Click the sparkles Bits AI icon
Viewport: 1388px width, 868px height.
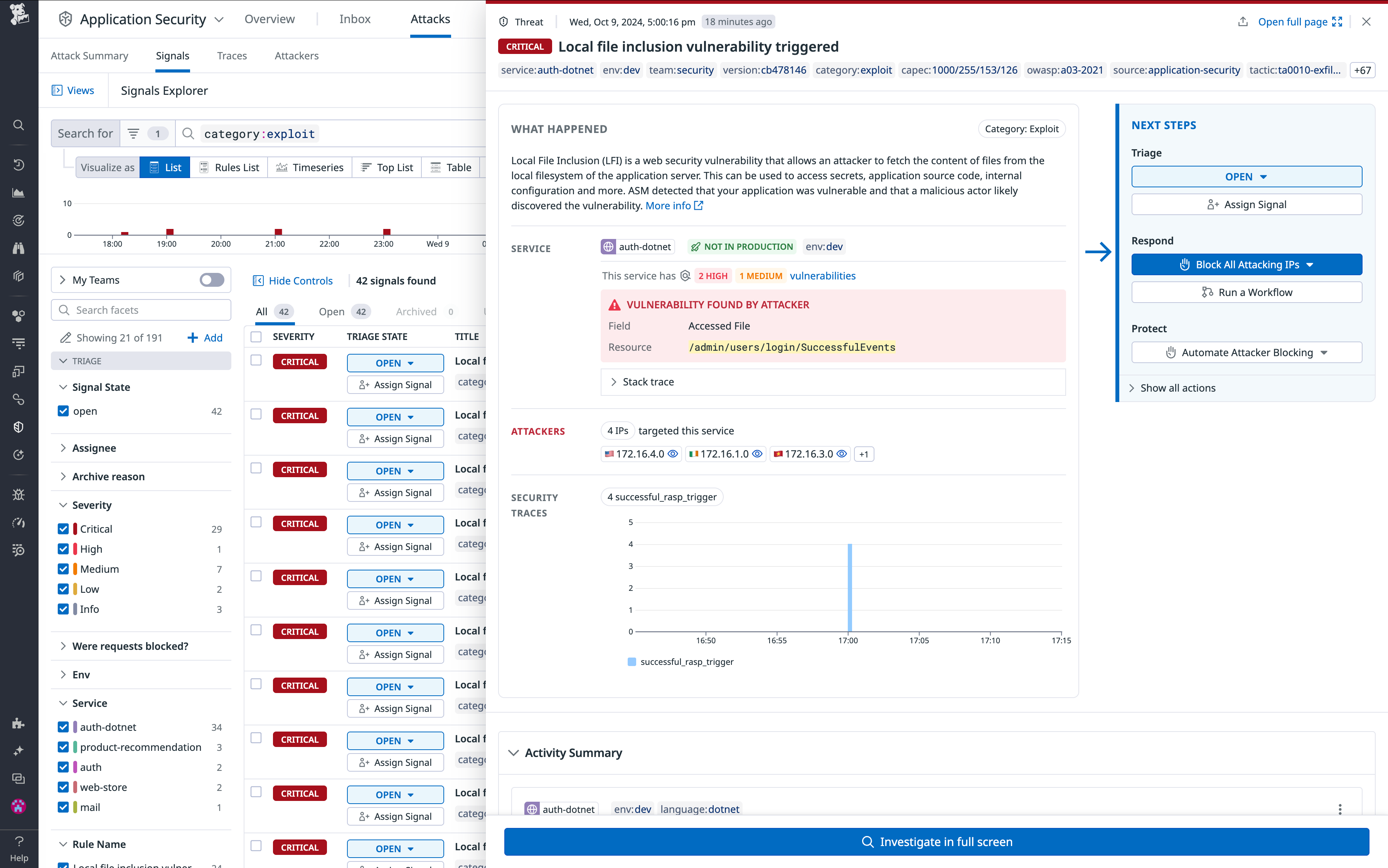[19, 751]
